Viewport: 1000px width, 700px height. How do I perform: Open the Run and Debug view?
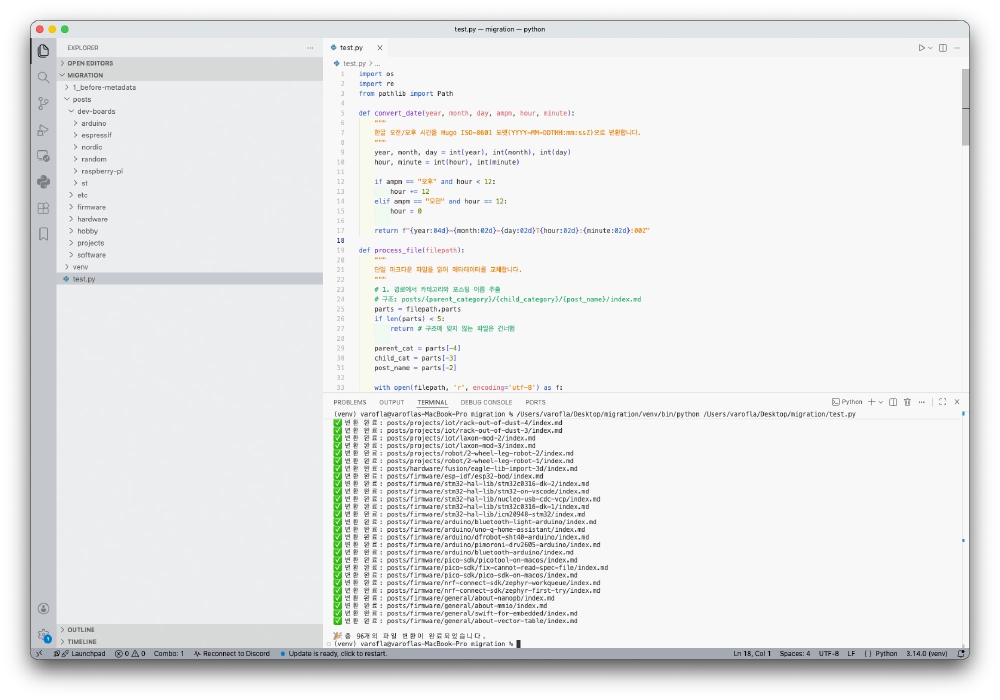tap(43, 129)
